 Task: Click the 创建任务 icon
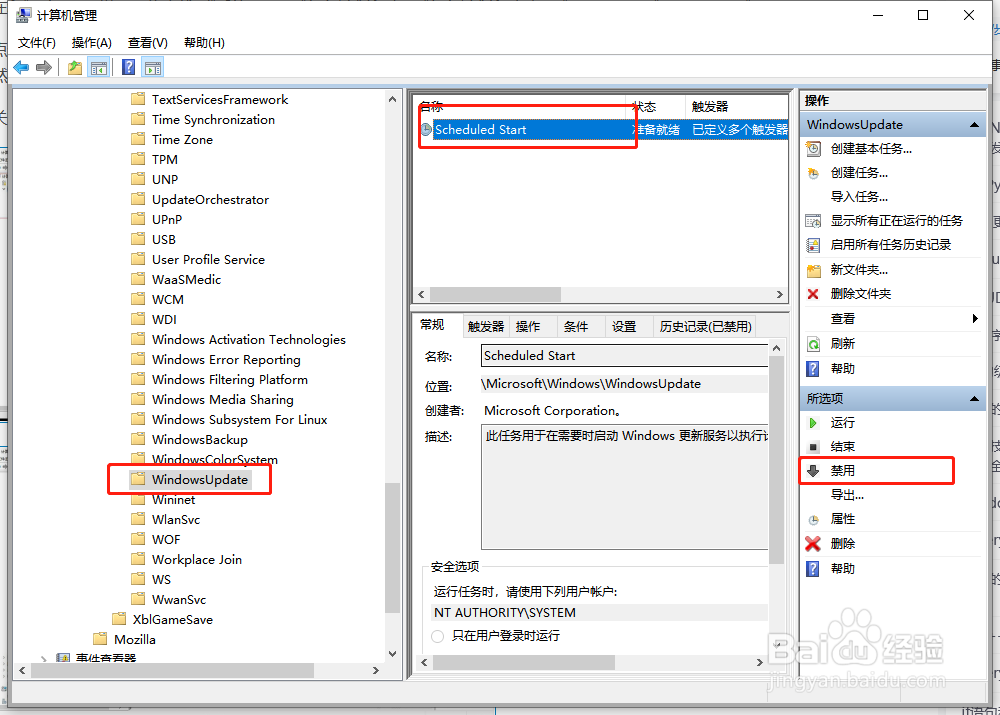coord(813,173)
